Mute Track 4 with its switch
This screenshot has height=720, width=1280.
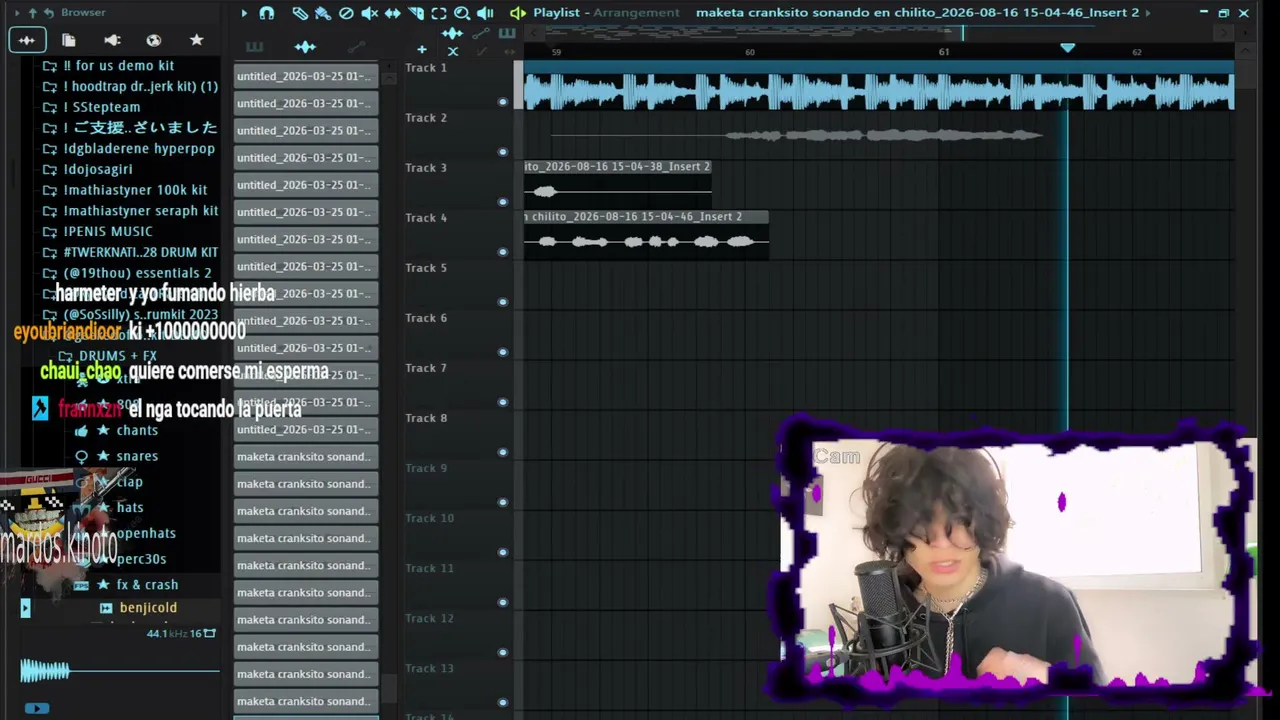click(503, 252)
